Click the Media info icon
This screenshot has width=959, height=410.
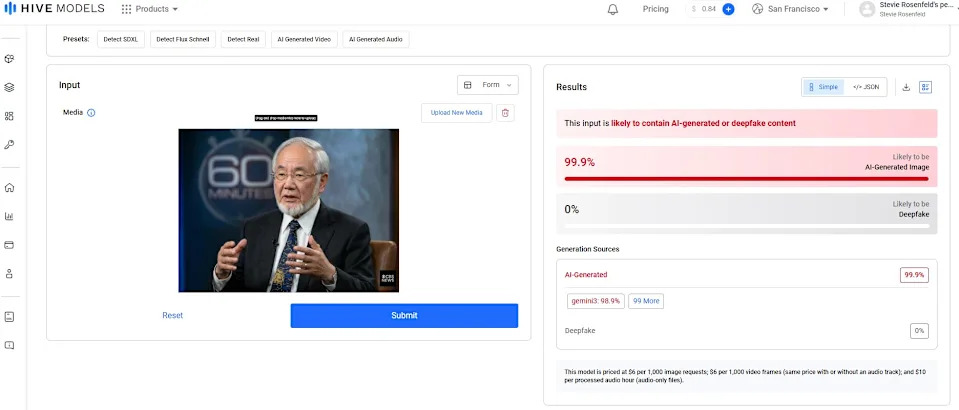91,113
